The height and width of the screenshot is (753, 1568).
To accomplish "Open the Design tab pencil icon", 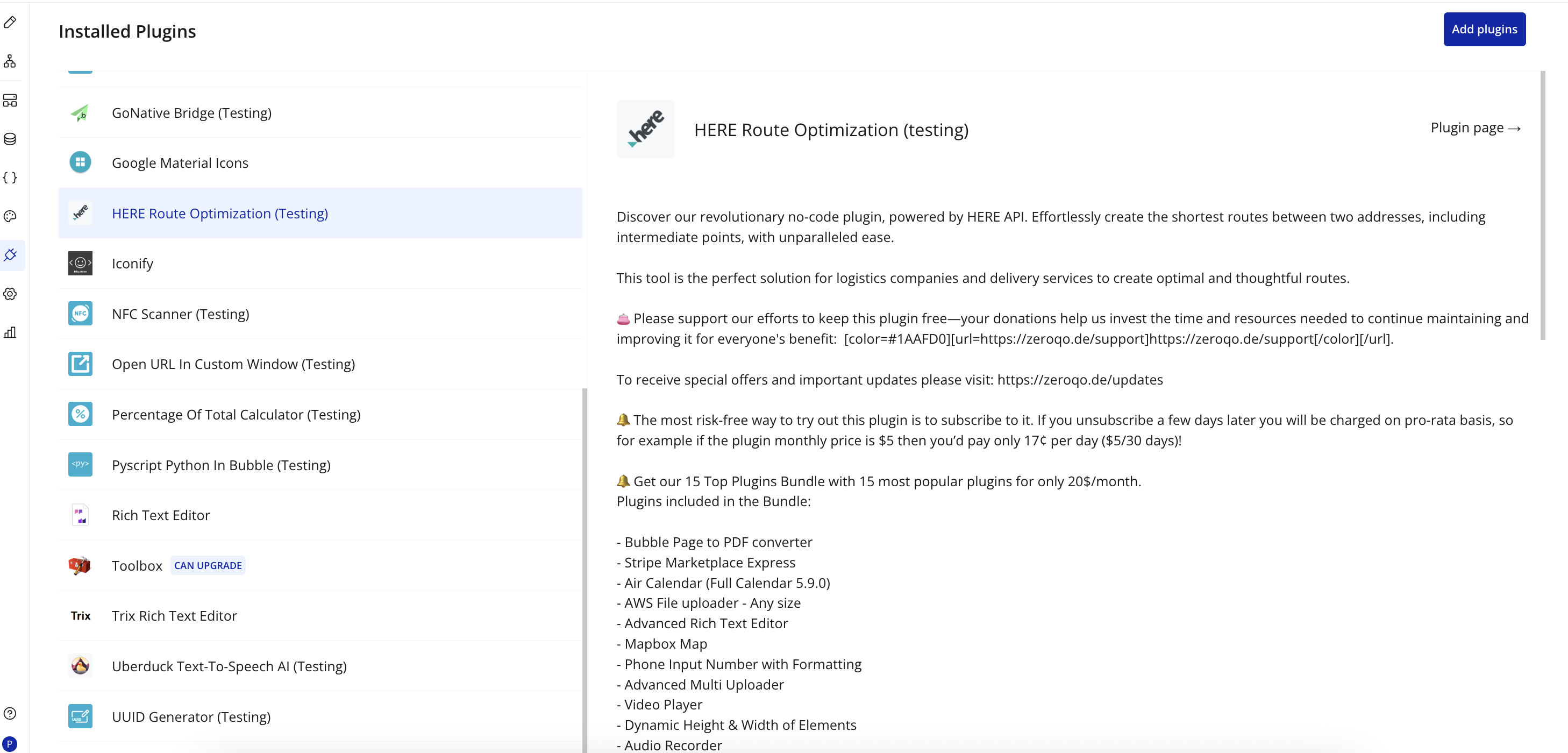I will pyautogui.click(x=10, y=23).
